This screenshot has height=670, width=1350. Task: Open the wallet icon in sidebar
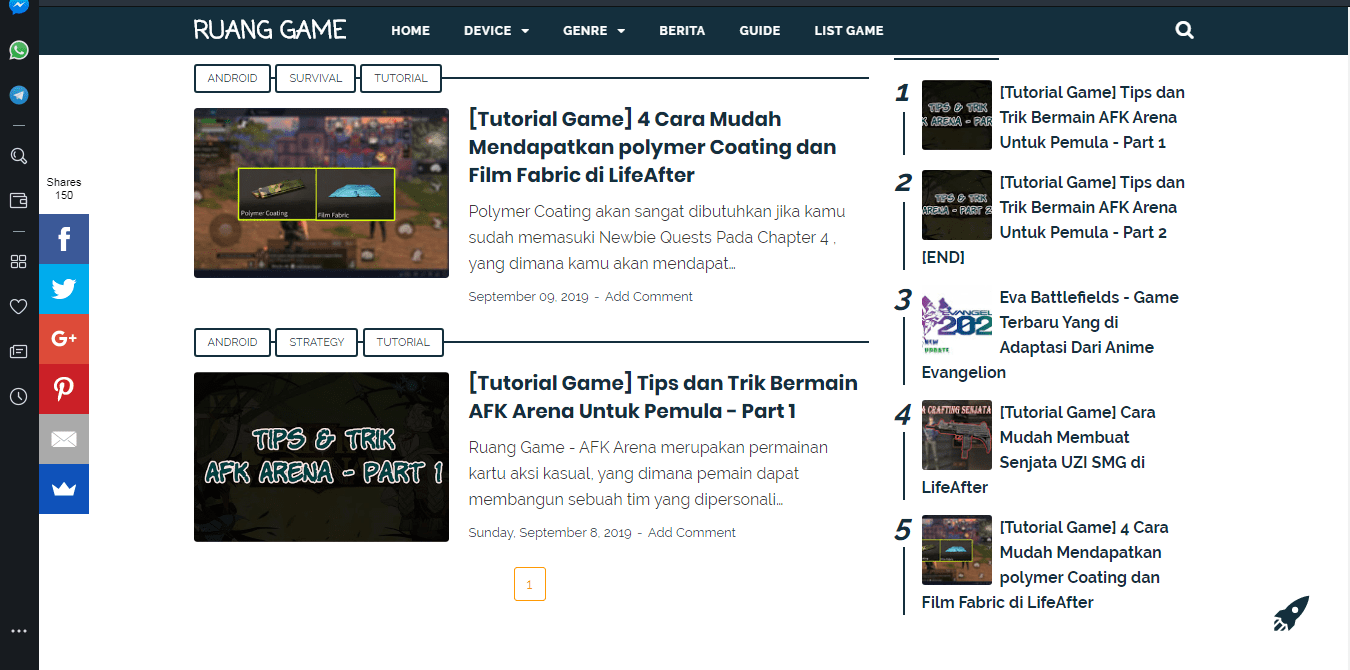18,201
